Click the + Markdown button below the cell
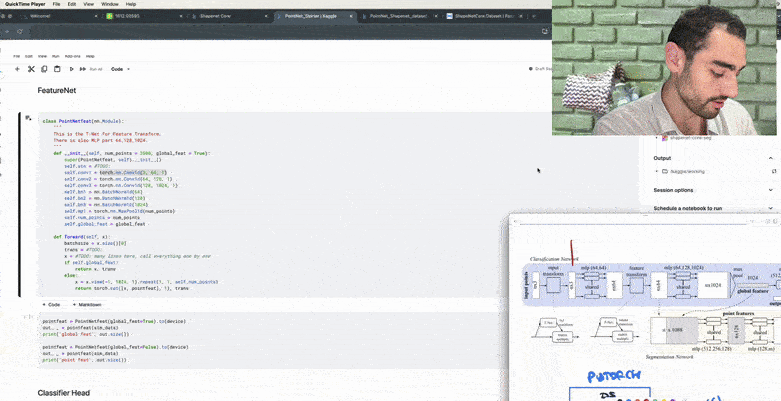The height and width of the screenshot is (401, 781). [87, 304]
